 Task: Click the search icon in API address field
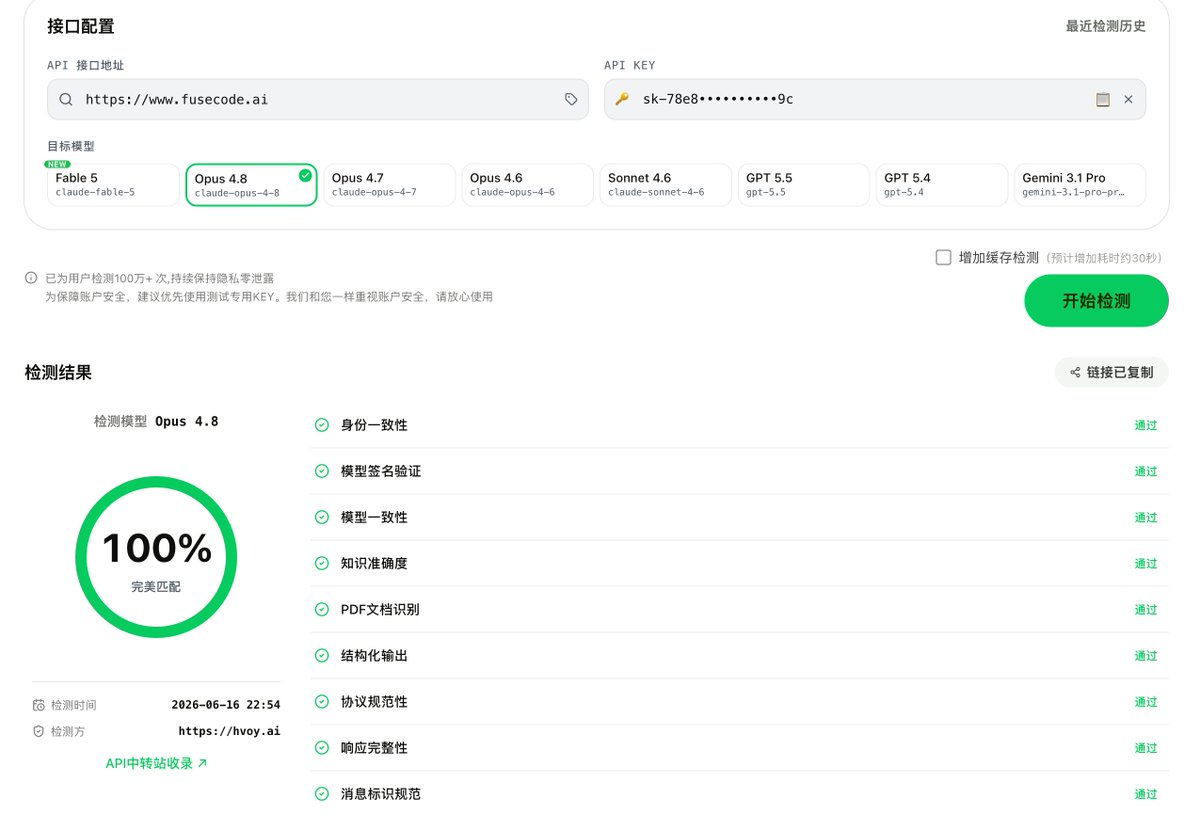(x=66, y=99)
